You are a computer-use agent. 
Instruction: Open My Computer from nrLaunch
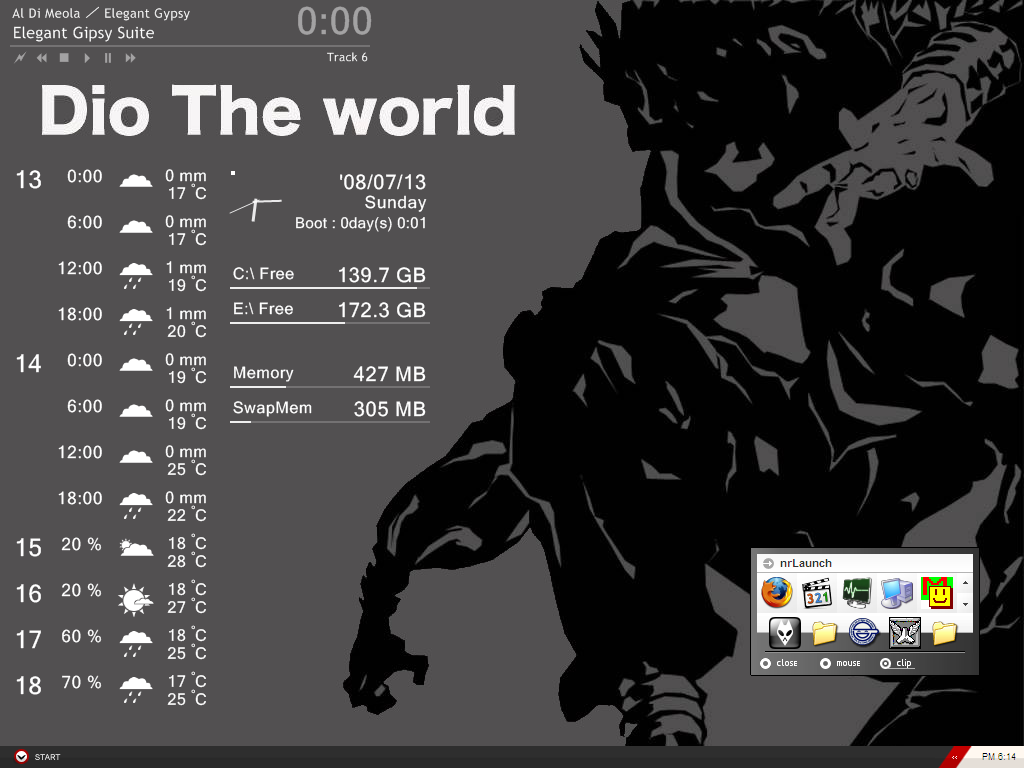click(897, 593)
